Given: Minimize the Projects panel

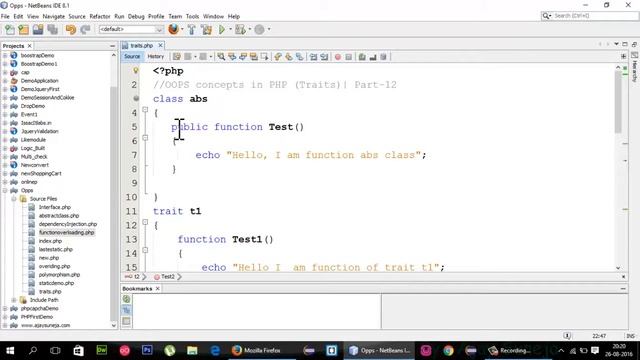Looking at the screenshot, I should [113, 46].
